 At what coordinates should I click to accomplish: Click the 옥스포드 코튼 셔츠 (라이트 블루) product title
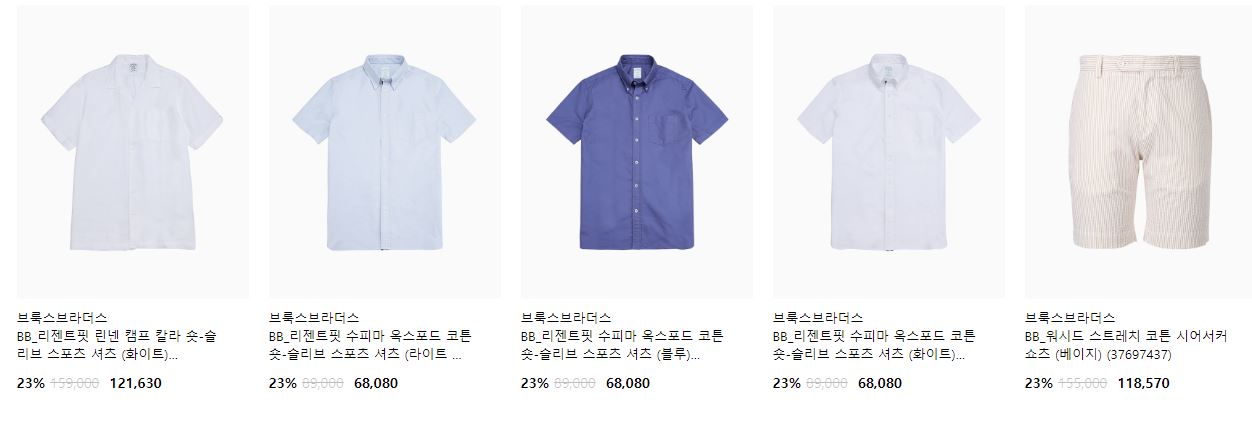coord(371,345)
